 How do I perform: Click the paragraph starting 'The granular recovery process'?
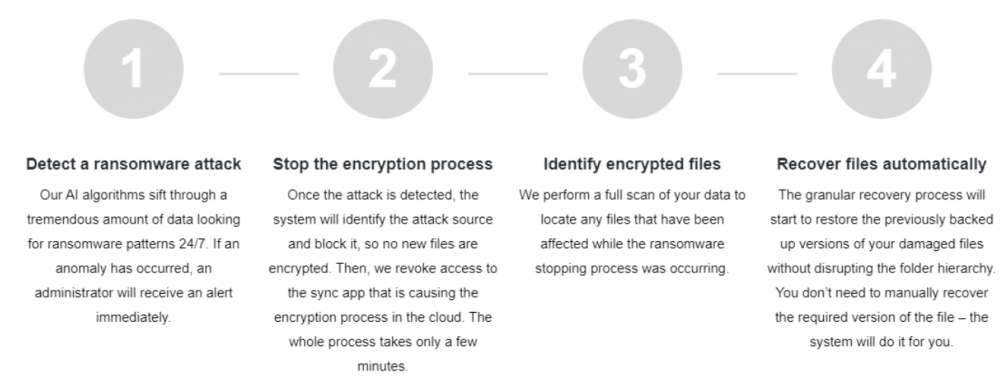coord(881,268)
